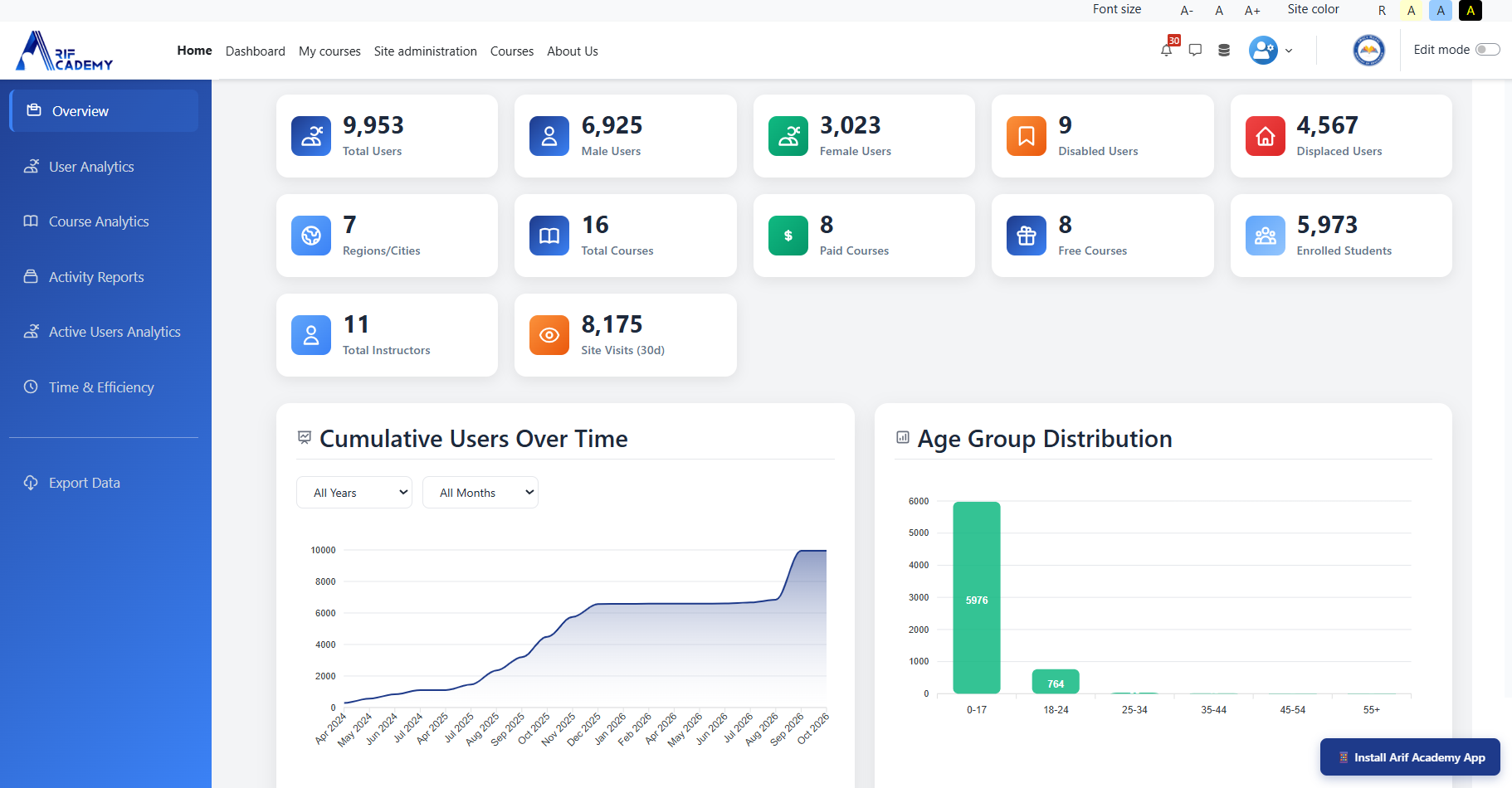Screen dimensions: 1512x788
Task: Open the messages chat icon
Action: pyautogui.click(x=1195, y=51)
